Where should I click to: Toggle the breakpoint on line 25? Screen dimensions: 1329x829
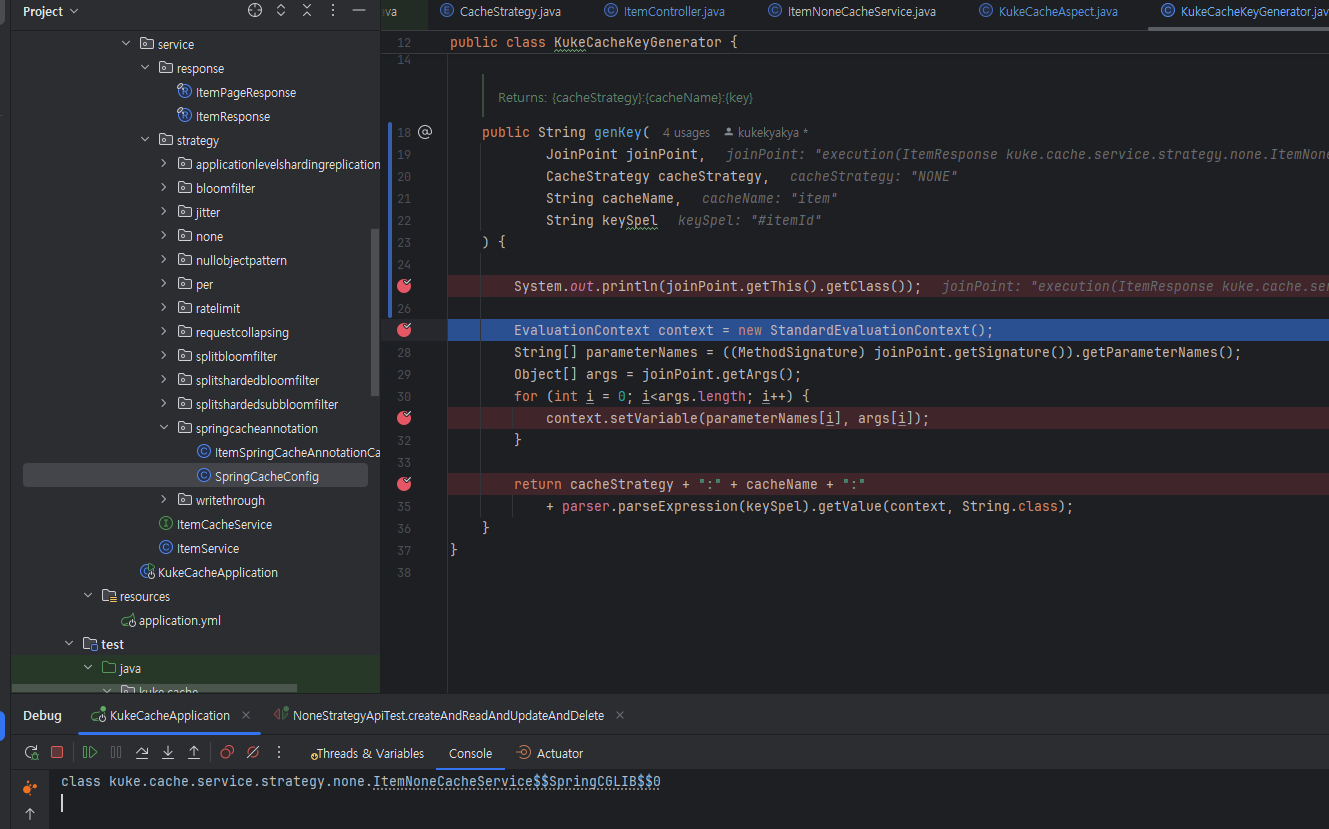tap(404, 286)
